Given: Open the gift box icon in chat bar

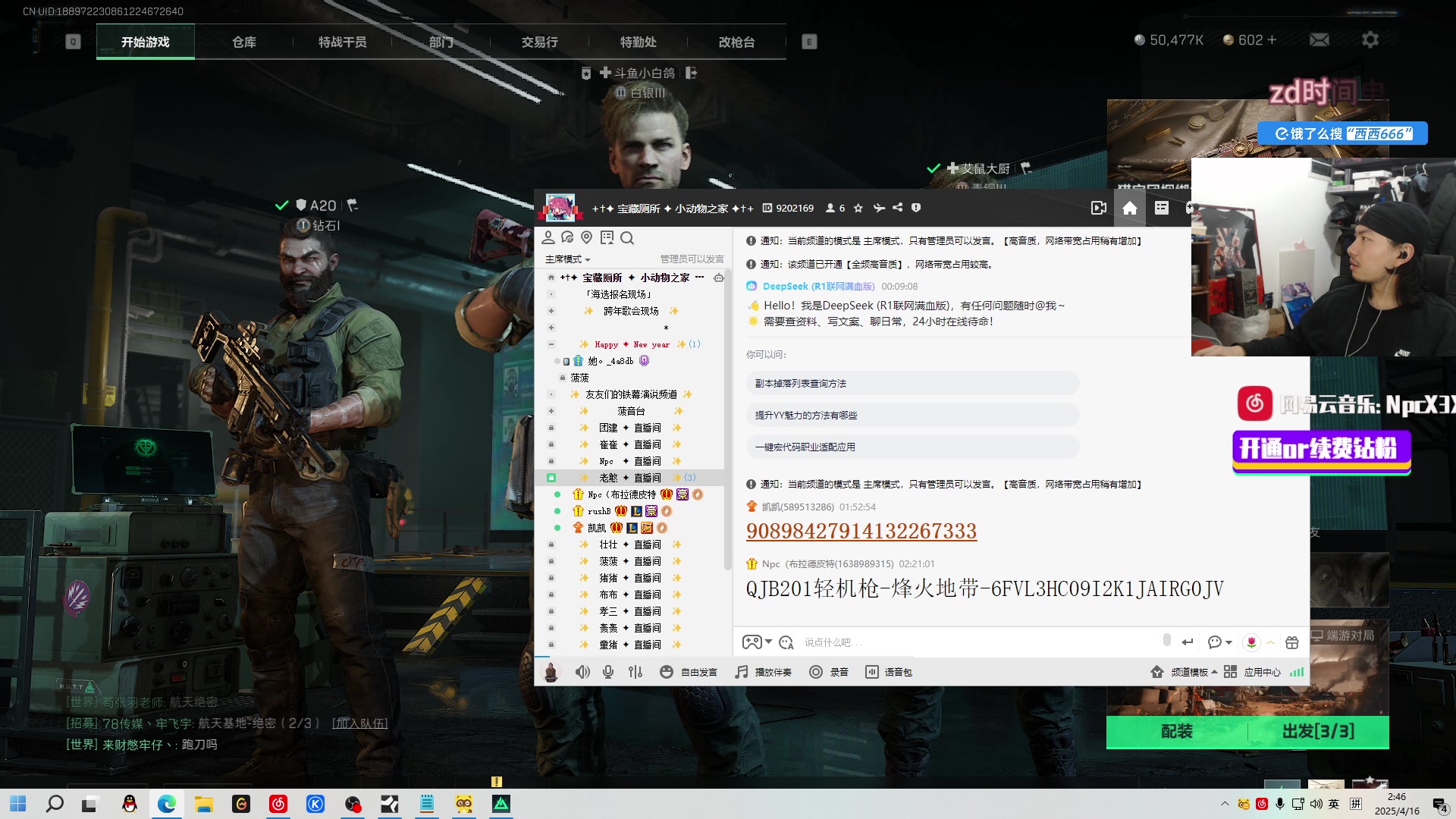Looking at the screenshot, I should point(1292,642).
